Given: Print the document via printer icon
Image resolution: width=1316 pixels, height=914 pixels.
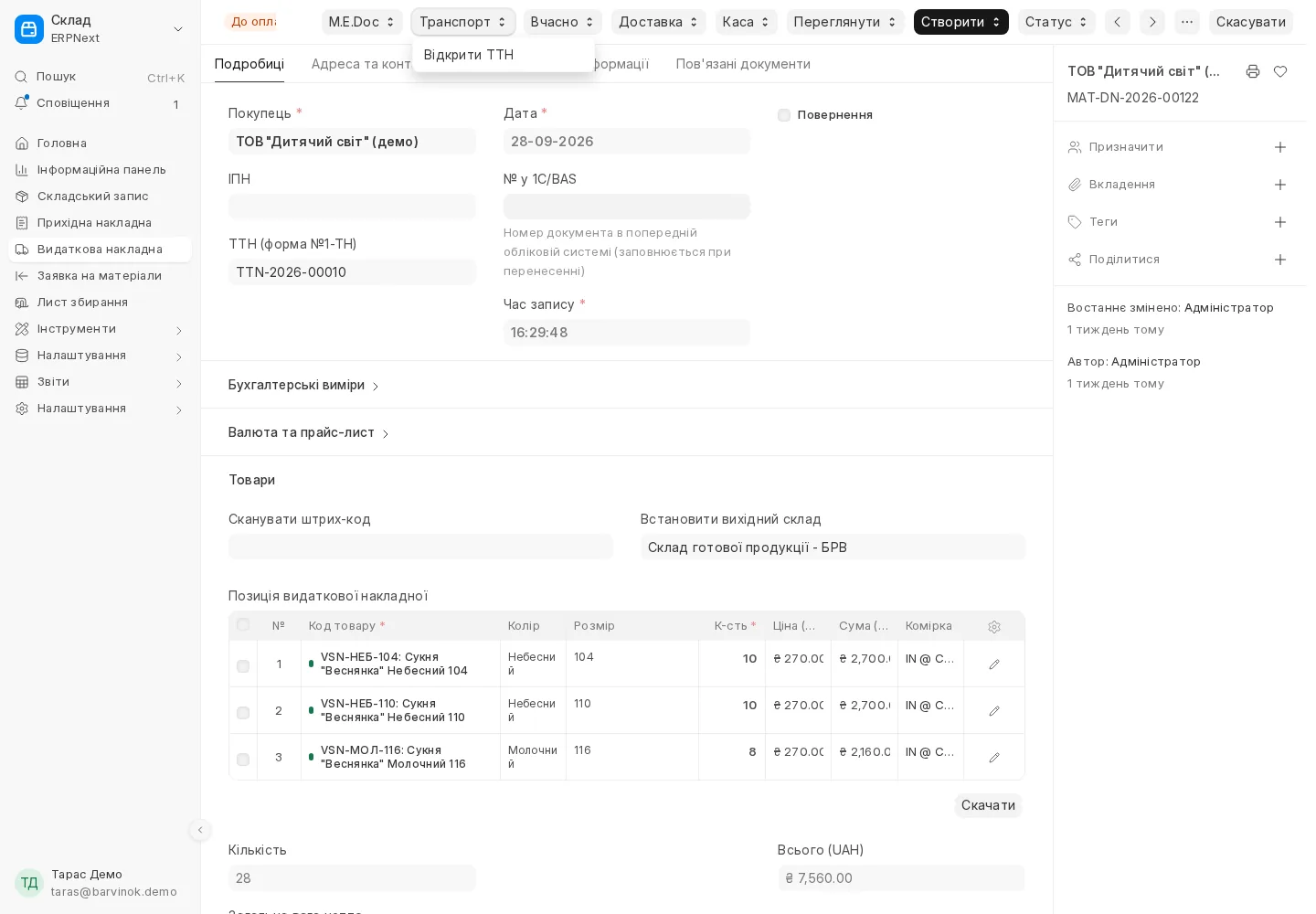Looking at the screenshot, I should pyautogui.click(x=1253, y=71).
